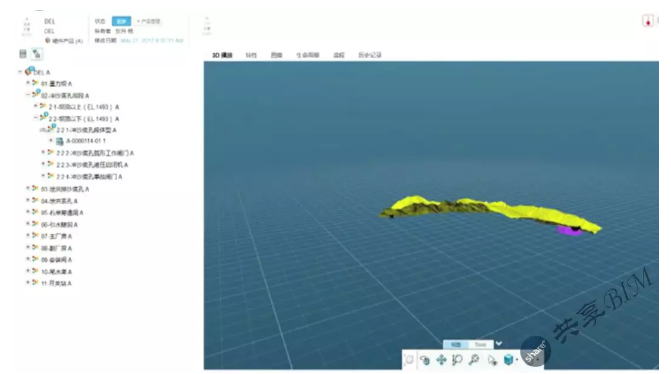Select the 09 tree row label

click(x=56, y=259)
